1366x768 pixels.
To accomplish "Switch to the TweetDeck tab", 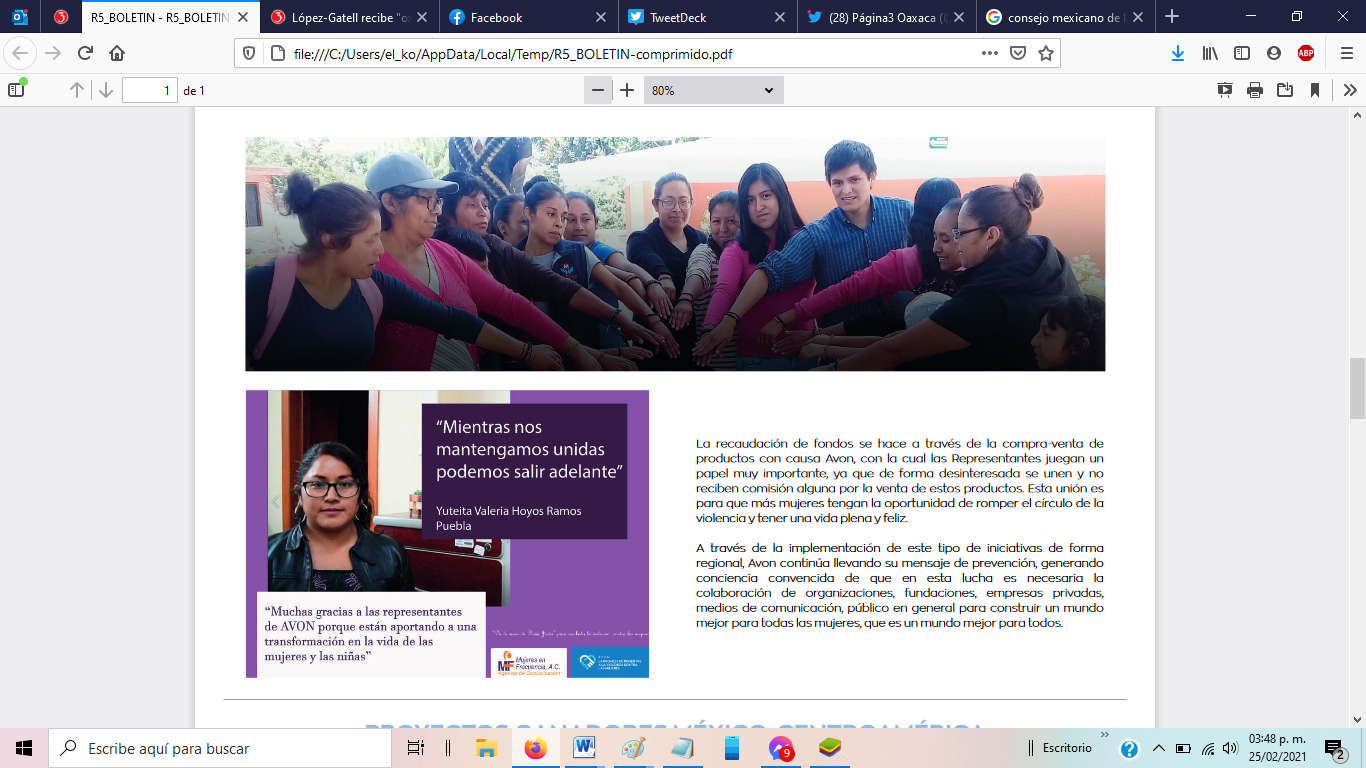I will pos(706,17).
